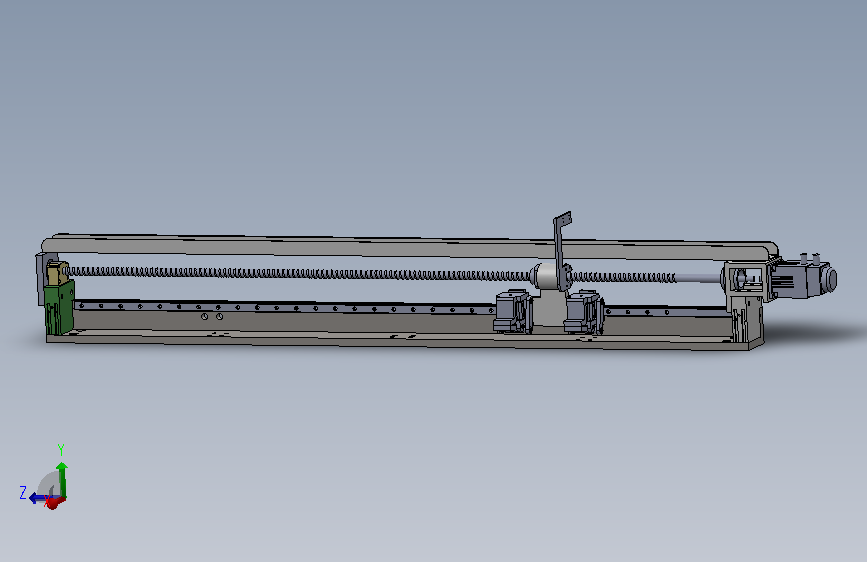The height and width of the screenshot is (562, 867).
Task: Select the servo motor at the right end
Action: (x=803, y=277)
